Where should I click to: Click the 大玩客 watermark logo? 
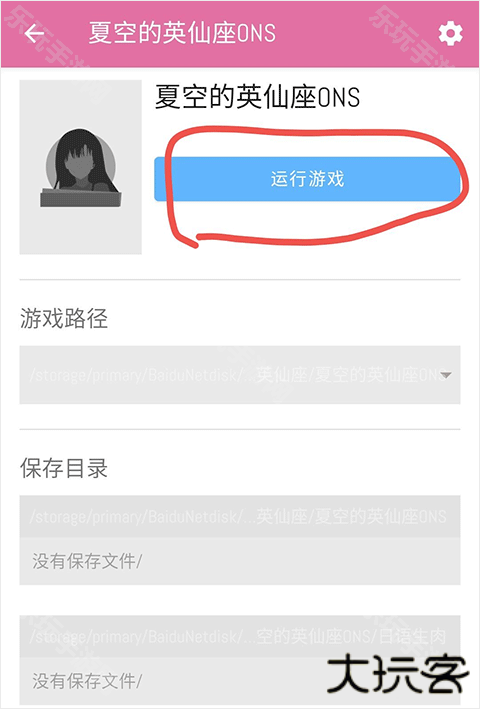397,674
